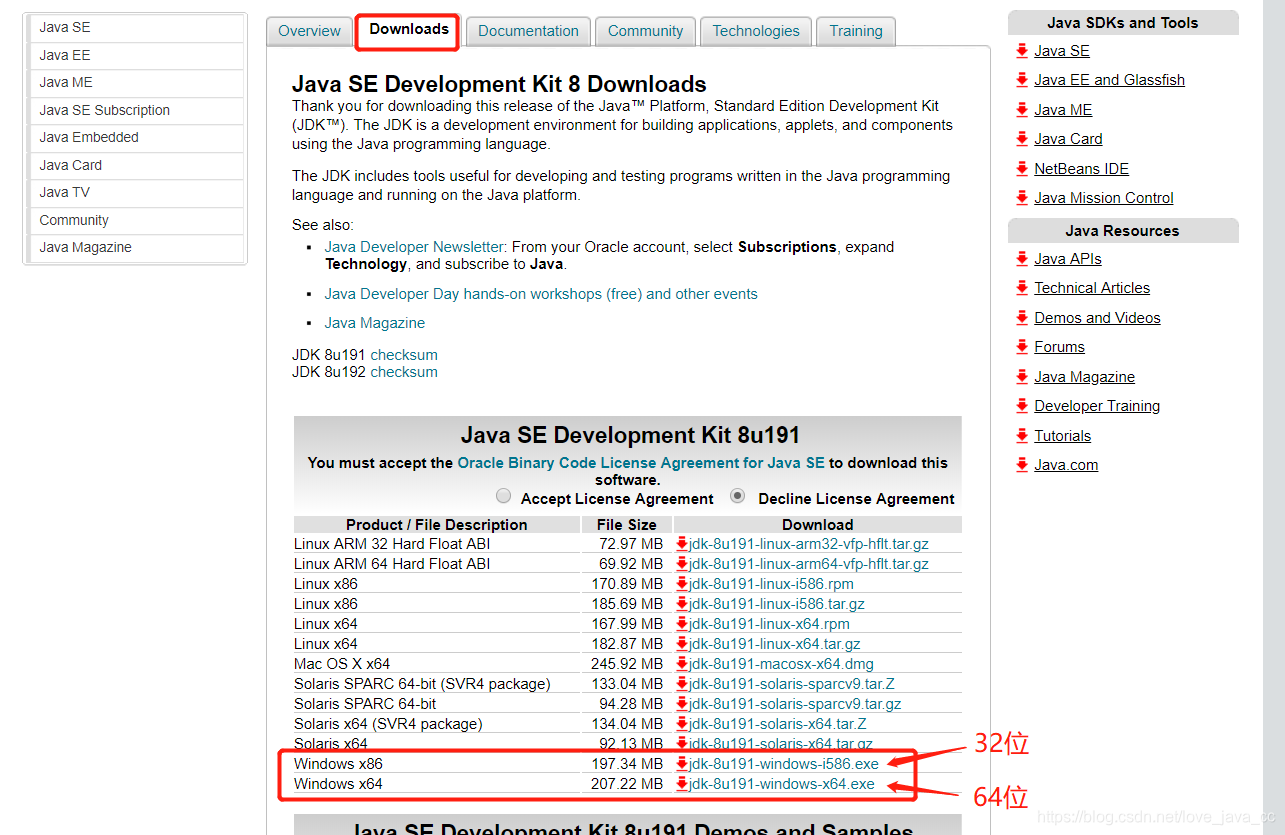1285x835 pixels.
Task: Open Technical Articles resource link
Action: tap(1092, 288)
